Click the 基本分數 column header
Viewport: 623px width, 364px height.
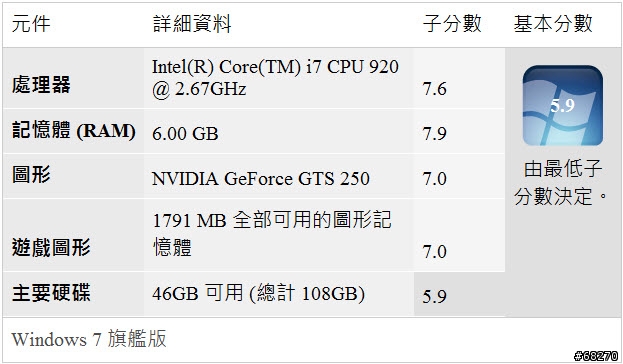tap(553, 23)
